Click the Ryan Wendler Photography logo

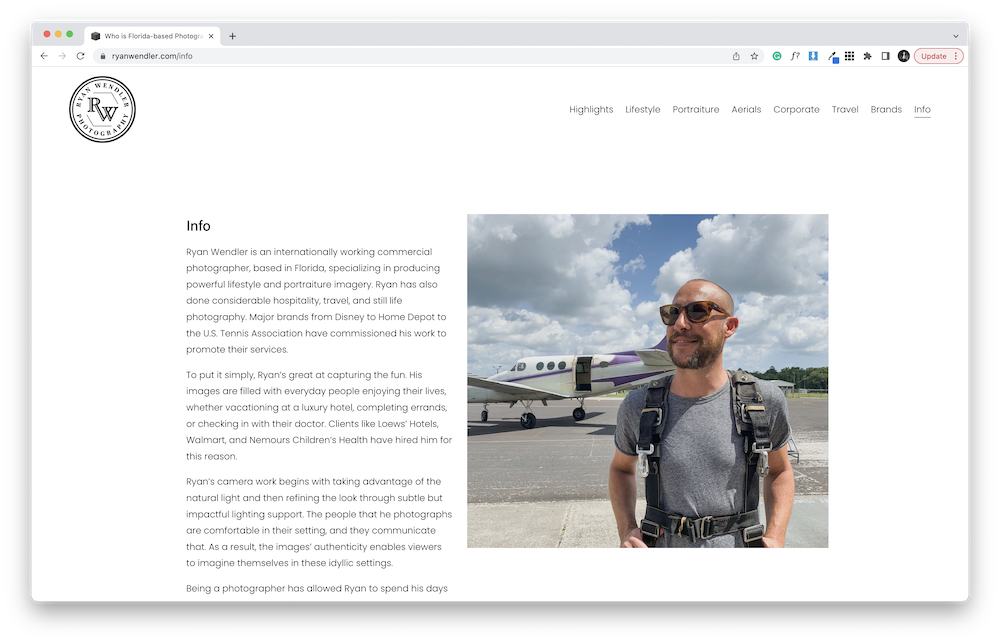pos(102,109)
